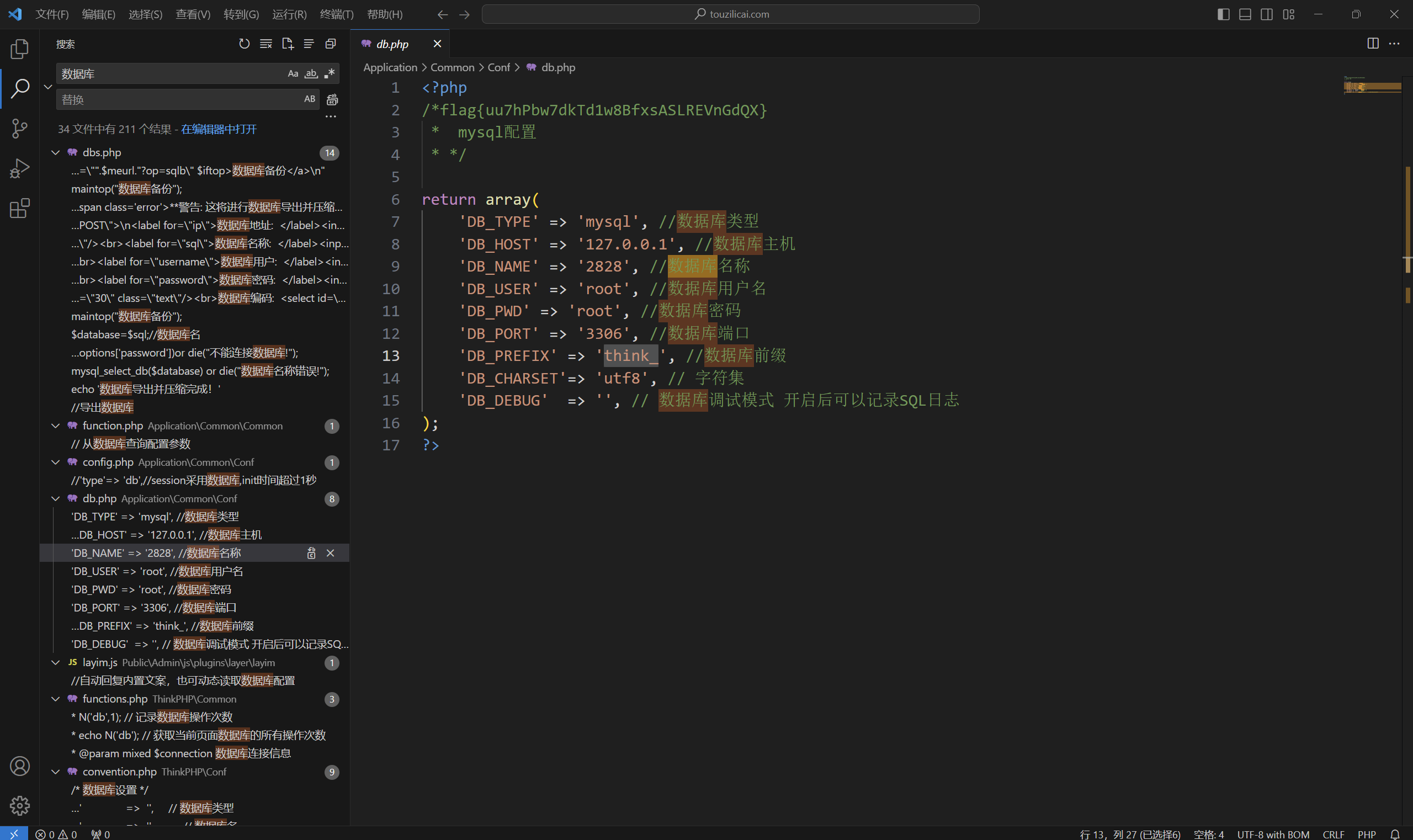Screen dimensions: 1413x840
Task: Collapse all search results
Action: point(331,44)
